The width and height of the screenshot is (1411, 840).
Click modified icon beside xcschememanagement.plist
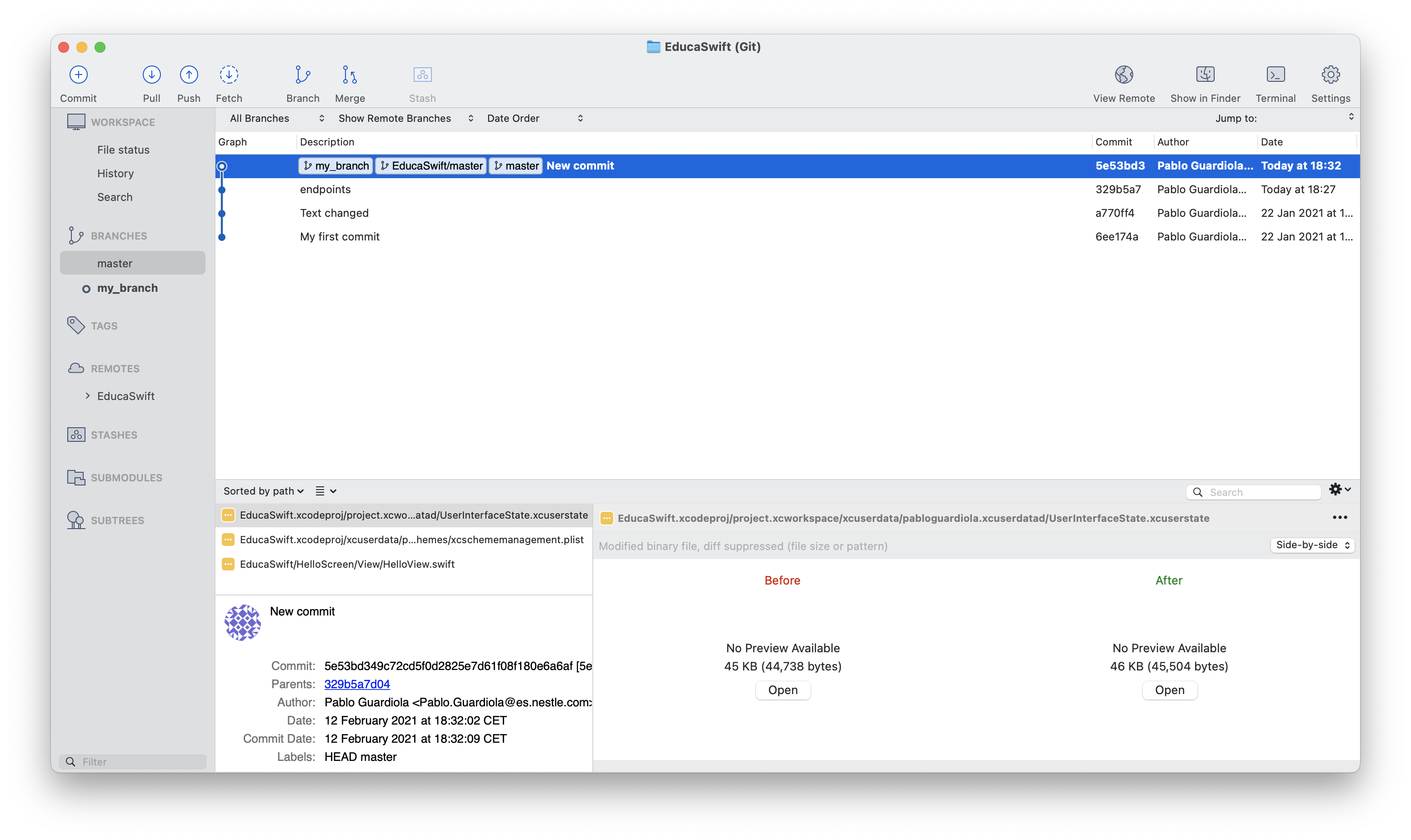(228, 540)
